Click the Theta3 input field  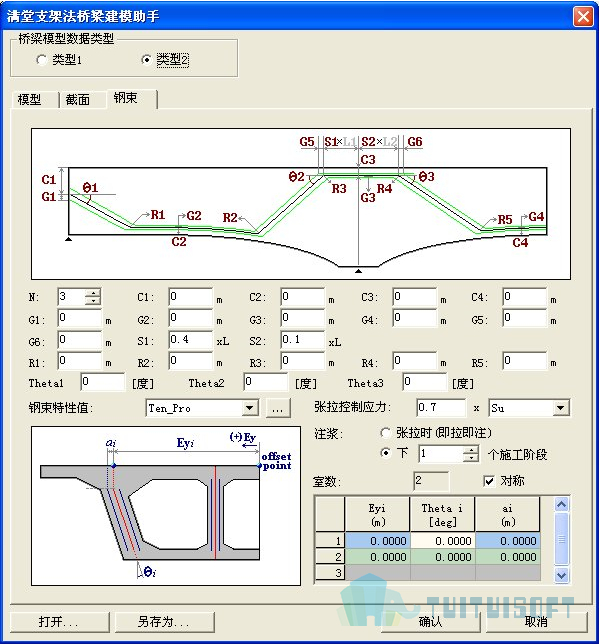click(425, 382)
